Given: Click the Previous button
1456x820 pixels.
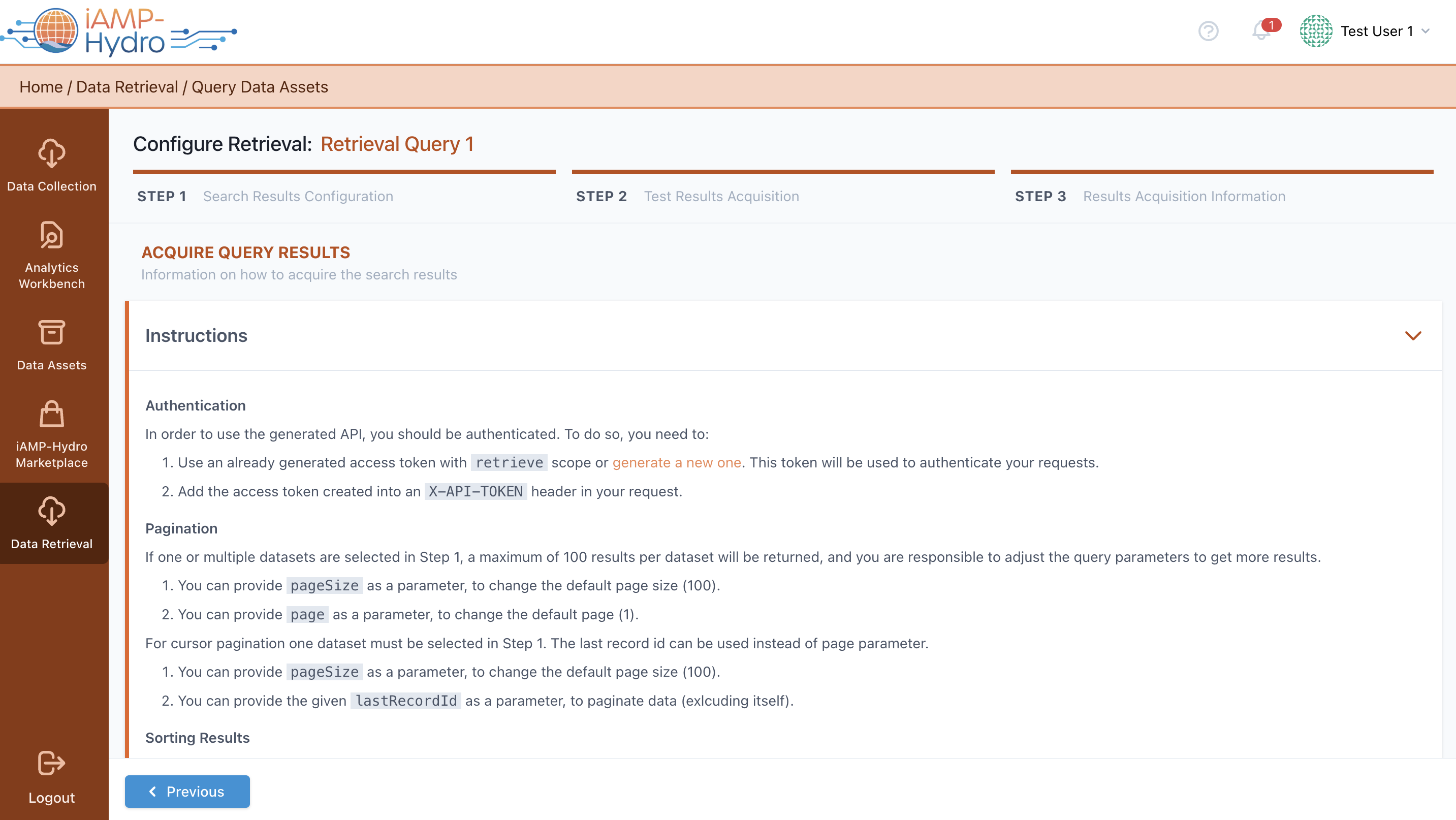Looking at the screenshot, I should pos(187,791).
